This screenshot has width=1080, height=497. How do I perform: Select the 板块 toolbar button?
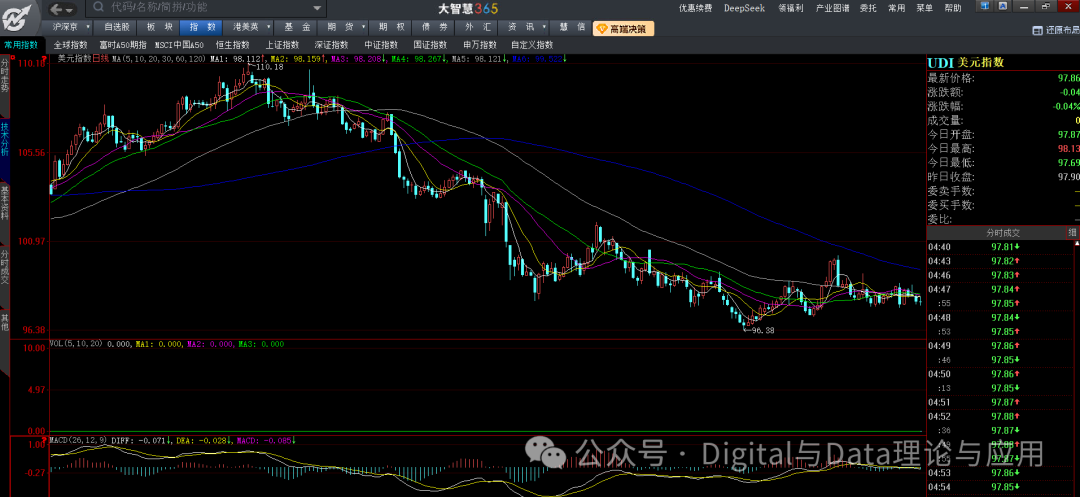click(x=159, y=28)
